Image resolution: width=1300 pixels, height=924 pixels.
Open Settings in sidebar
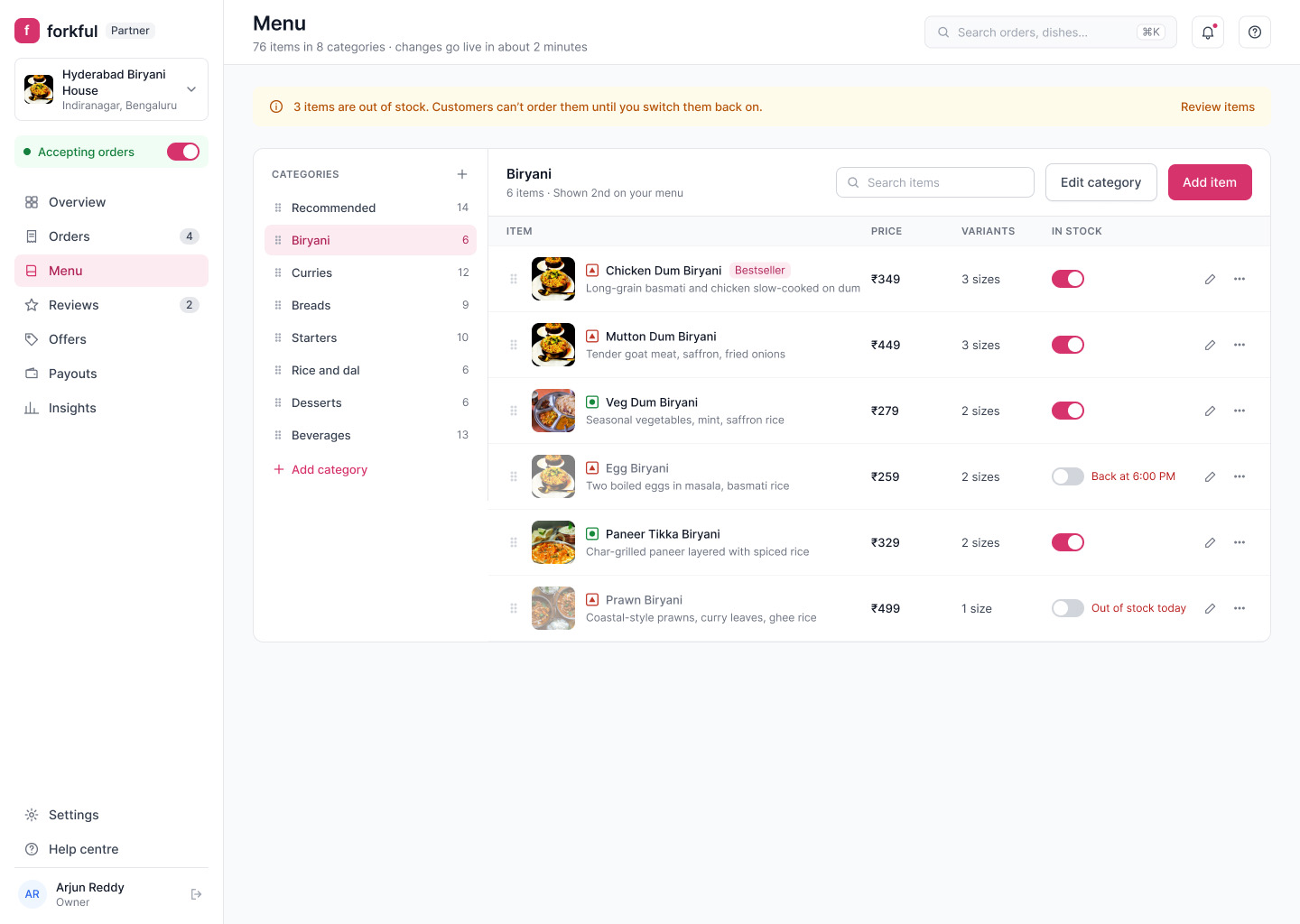click(x=111, y=815)
